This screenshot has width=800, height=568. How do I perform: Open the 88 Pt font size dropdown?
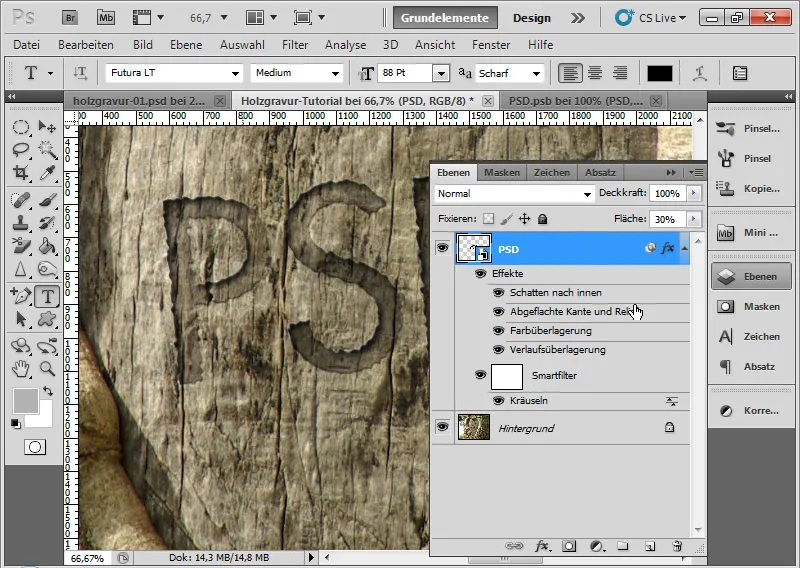coord(441,73)
